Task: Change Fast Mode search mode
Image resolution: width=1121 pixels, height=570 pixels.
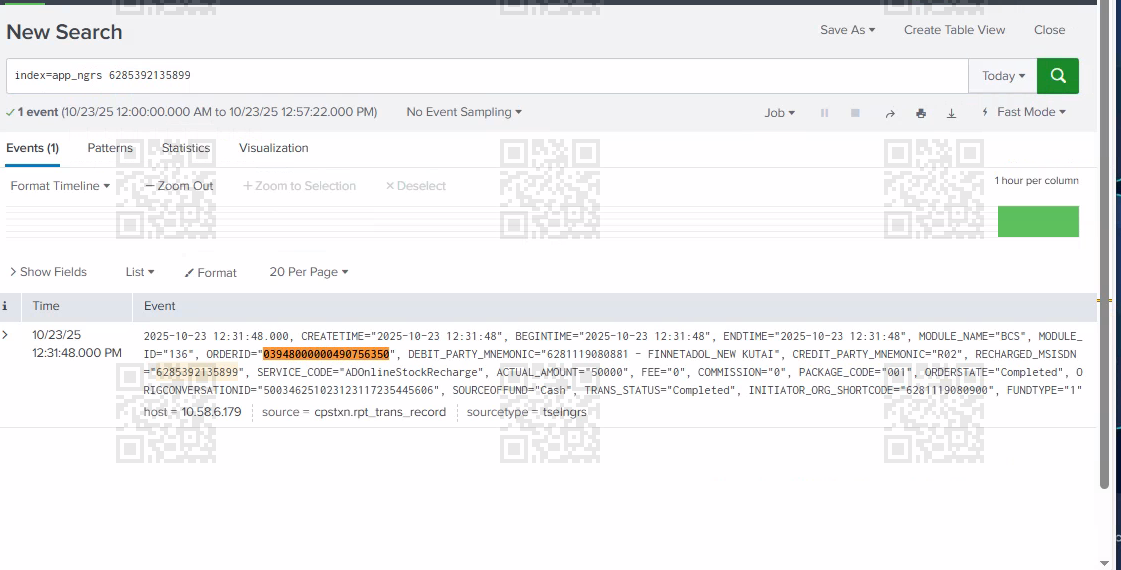Action: (1024, 112)
